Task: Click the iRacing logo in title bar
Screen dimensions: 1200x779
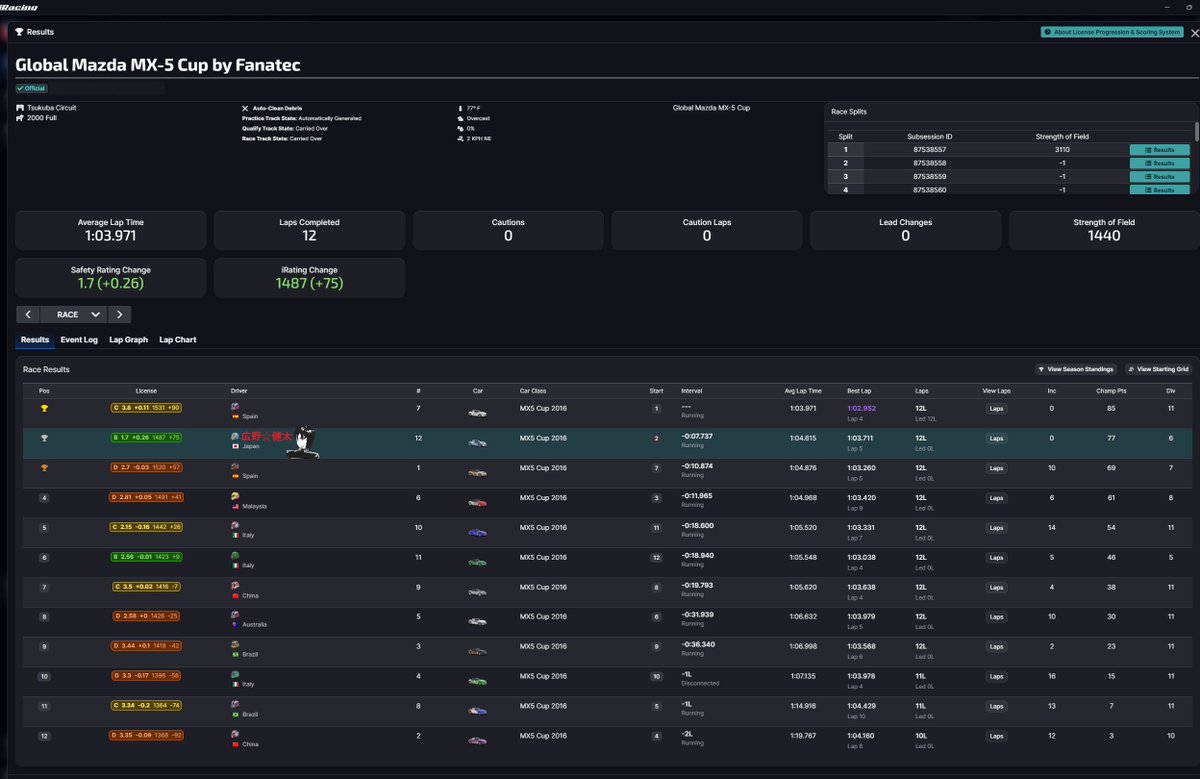Action: (19, 6)
